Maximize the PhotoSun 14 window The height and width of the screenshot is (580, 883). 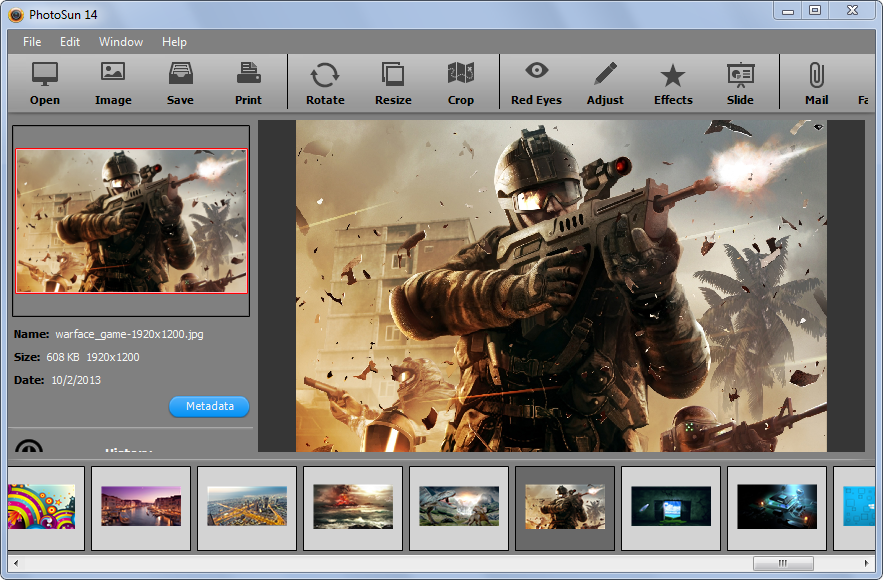click(x=815, y=11)
